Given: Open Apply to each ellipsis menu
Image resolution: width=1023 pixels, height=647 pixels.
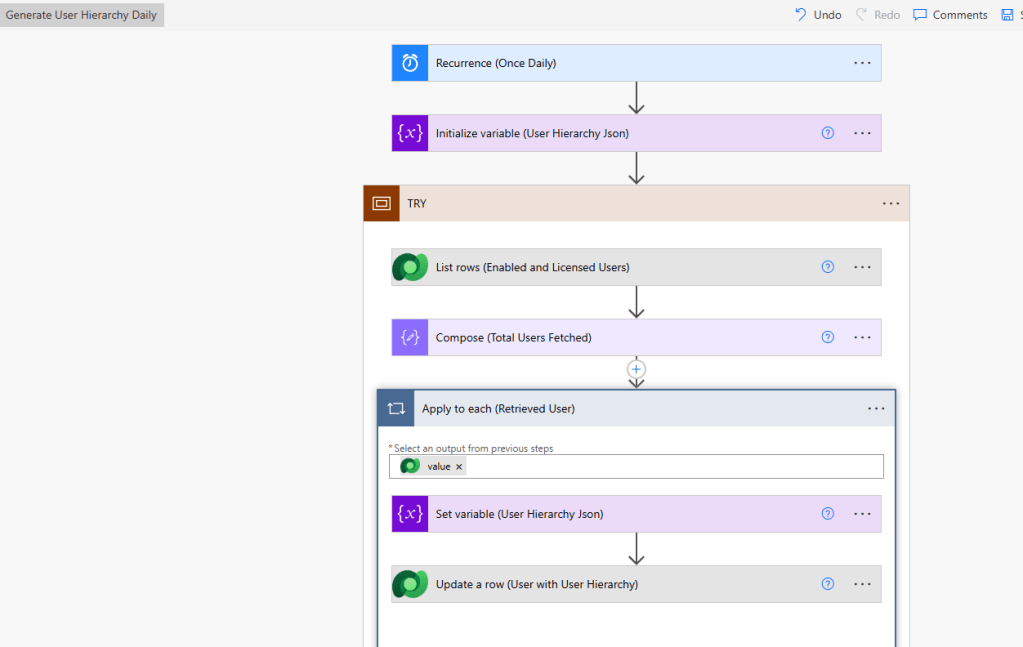Looking at the screenshot, I should pos(876,409).
